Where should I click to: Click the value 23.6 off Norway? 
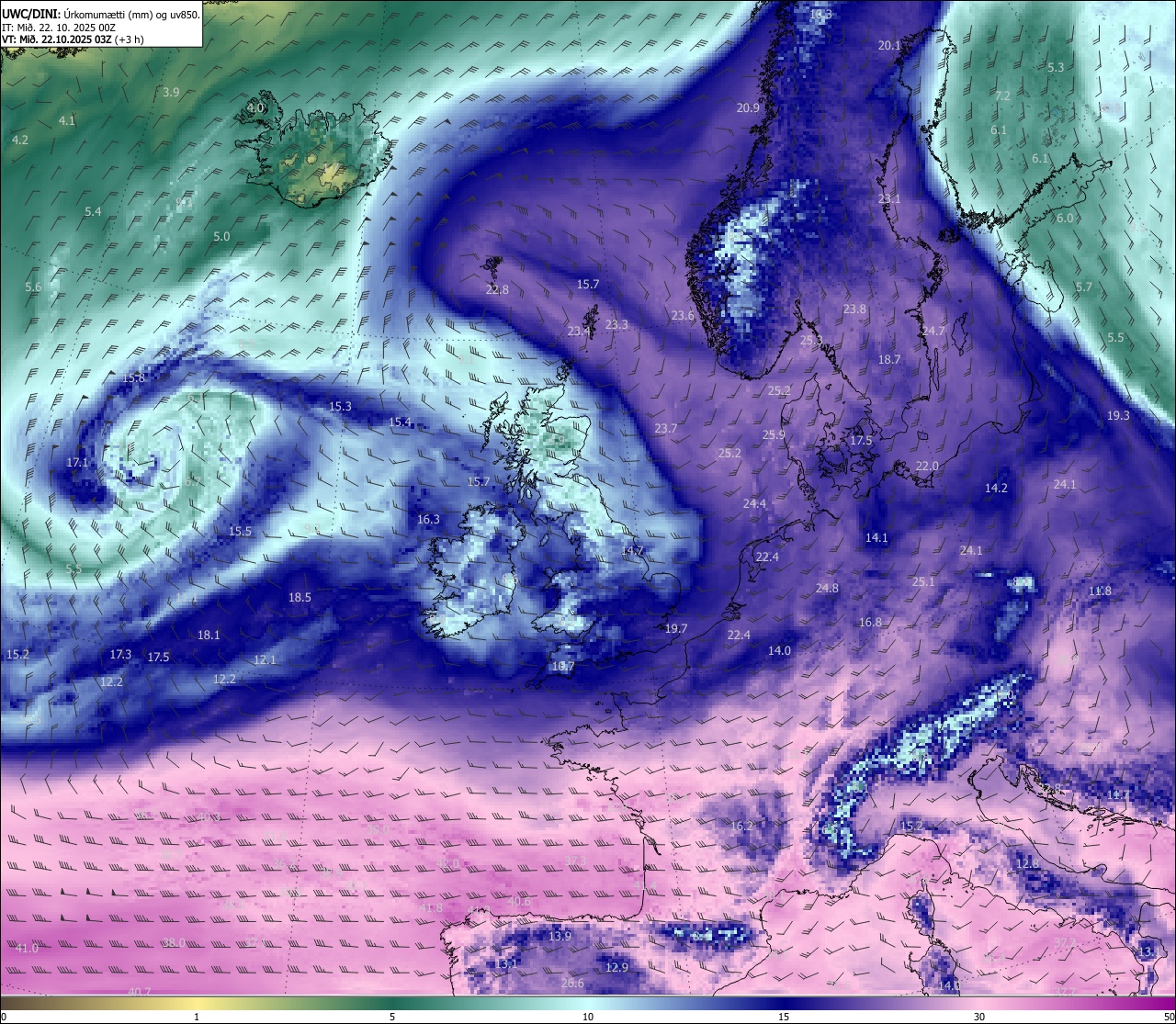pyautogui.click(x=683, y=316)
